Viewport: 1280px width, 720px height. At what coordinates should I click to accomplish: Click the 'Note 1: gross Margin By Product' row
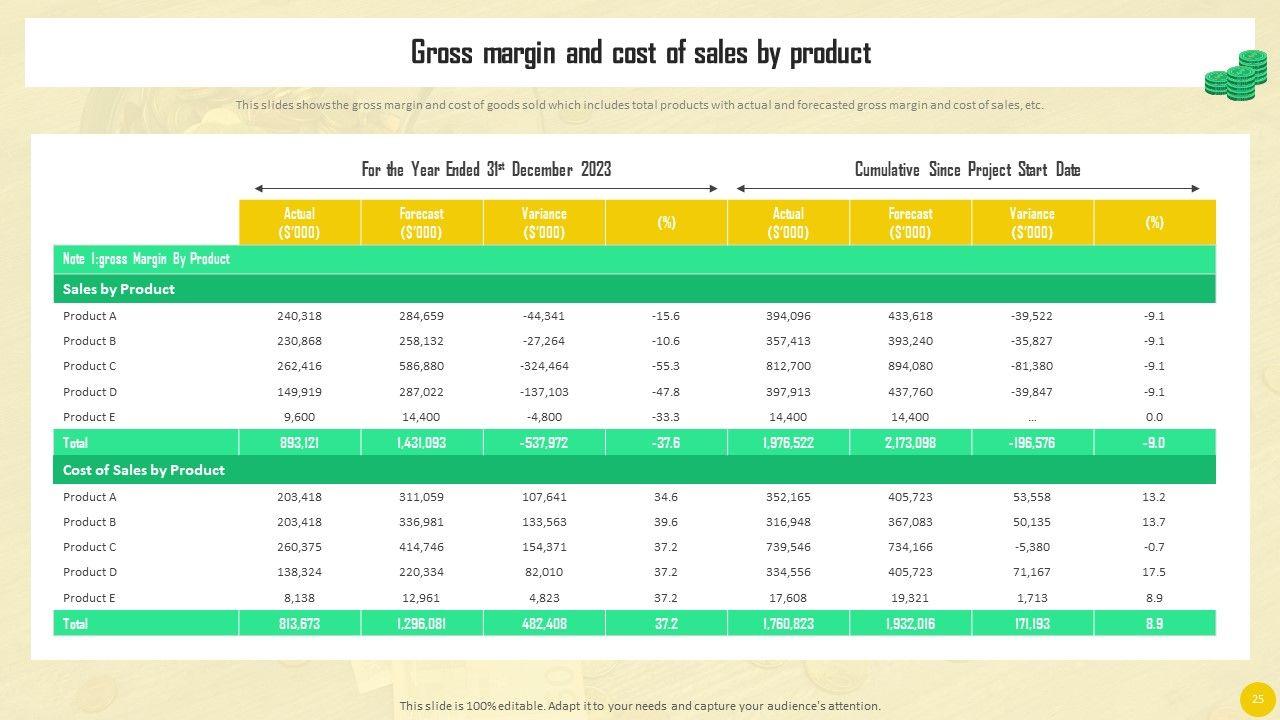[634, 259]
